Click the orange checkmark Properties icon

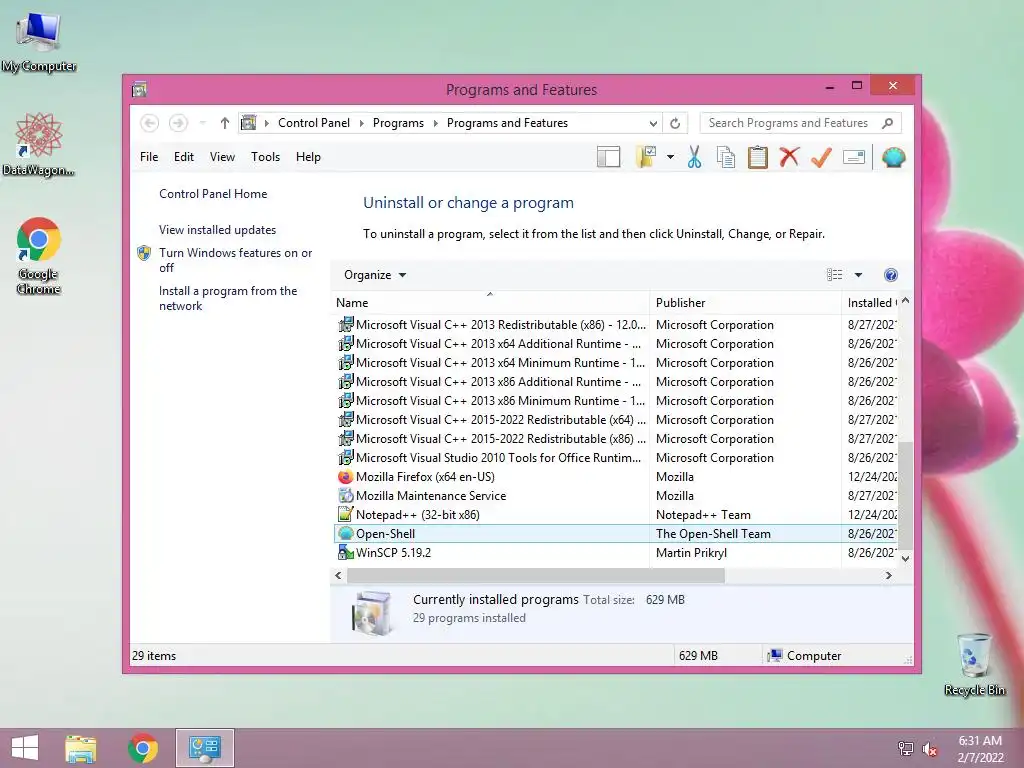[x=822, y=157]
